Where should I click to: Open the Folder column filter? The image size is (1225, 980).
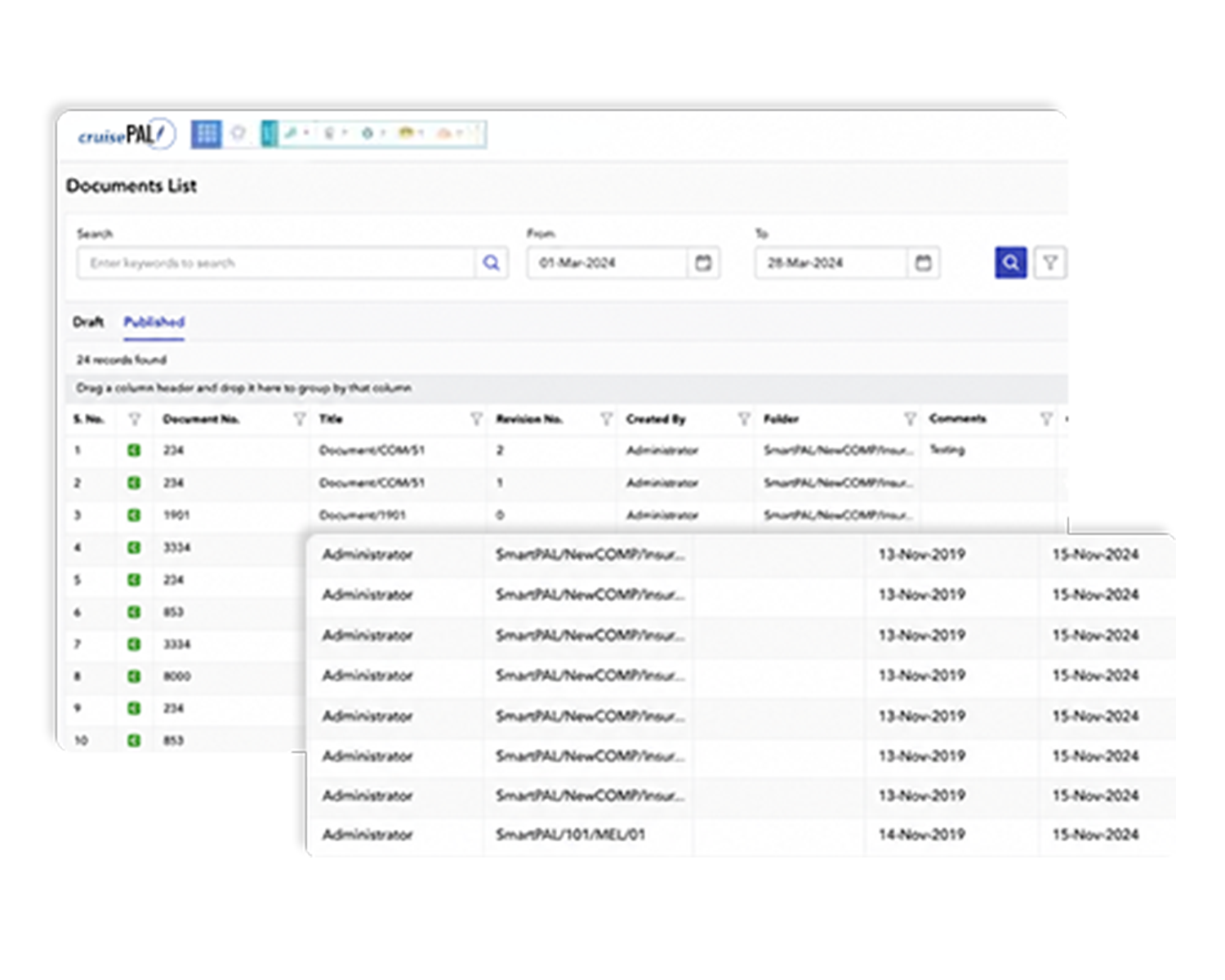coord(910,419)
